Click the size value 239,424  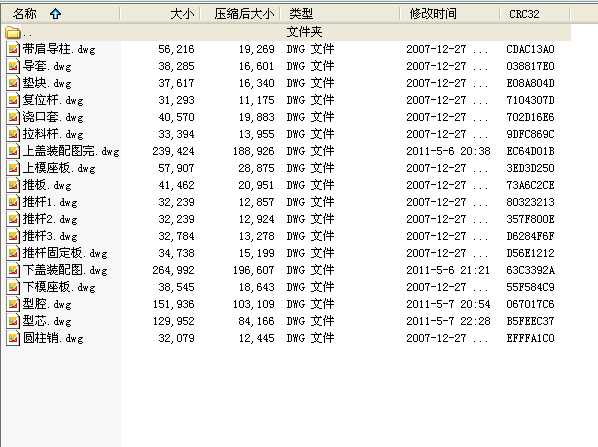[174, 151]
